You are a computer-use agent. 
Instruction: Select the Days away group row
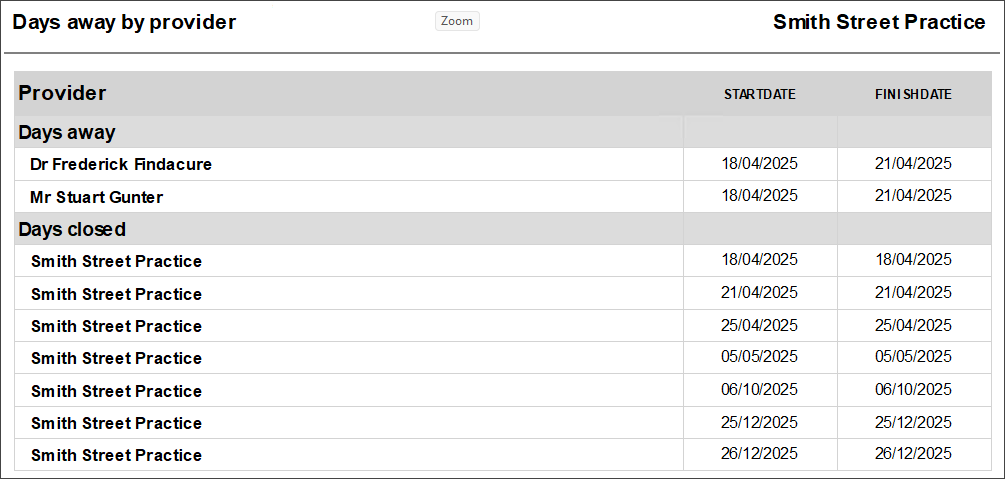click(502, 132)
